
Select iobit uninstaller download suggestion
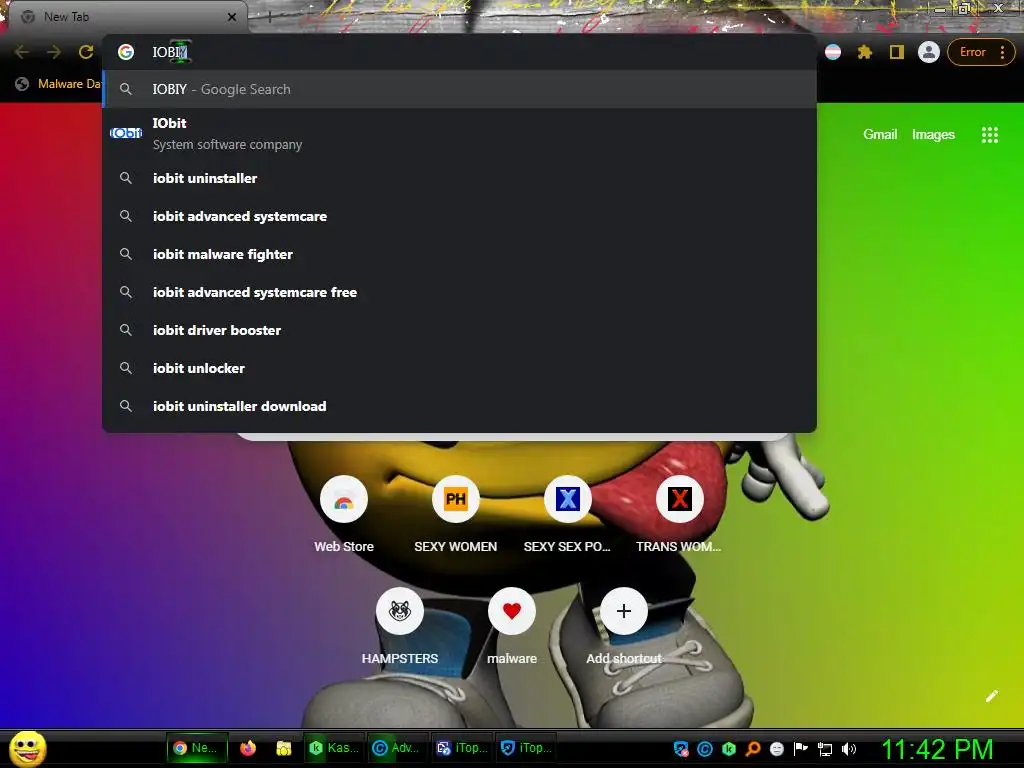pyautogui.click(x=460, y=406)
